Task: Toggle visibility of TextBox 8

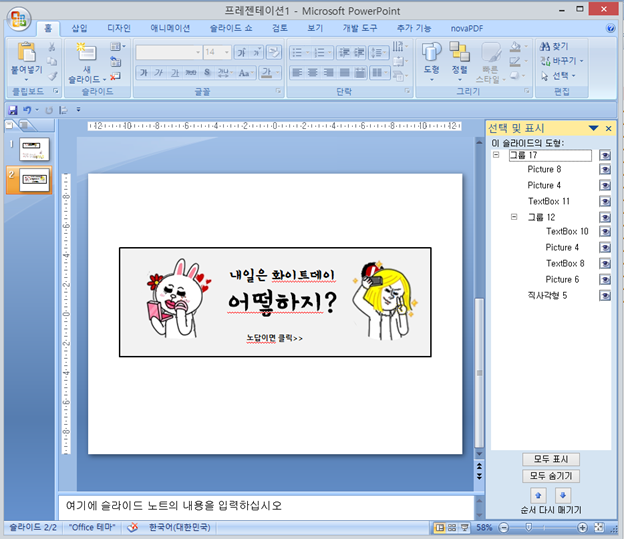Action: (x=605, y=264)
